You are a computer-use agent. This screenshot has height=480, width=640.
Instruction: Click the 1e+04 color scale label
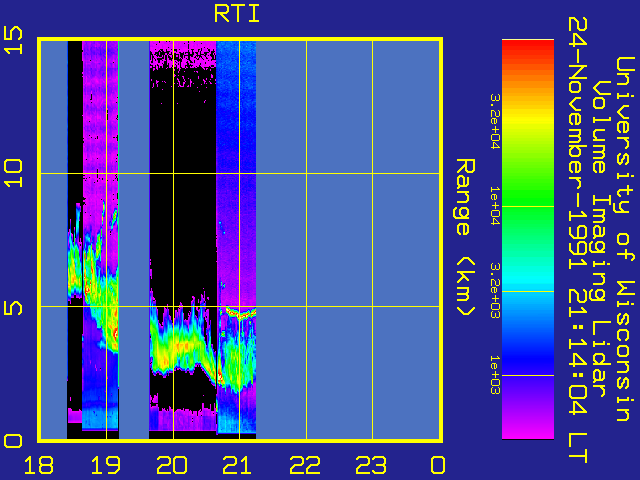(x=495, y=206)
